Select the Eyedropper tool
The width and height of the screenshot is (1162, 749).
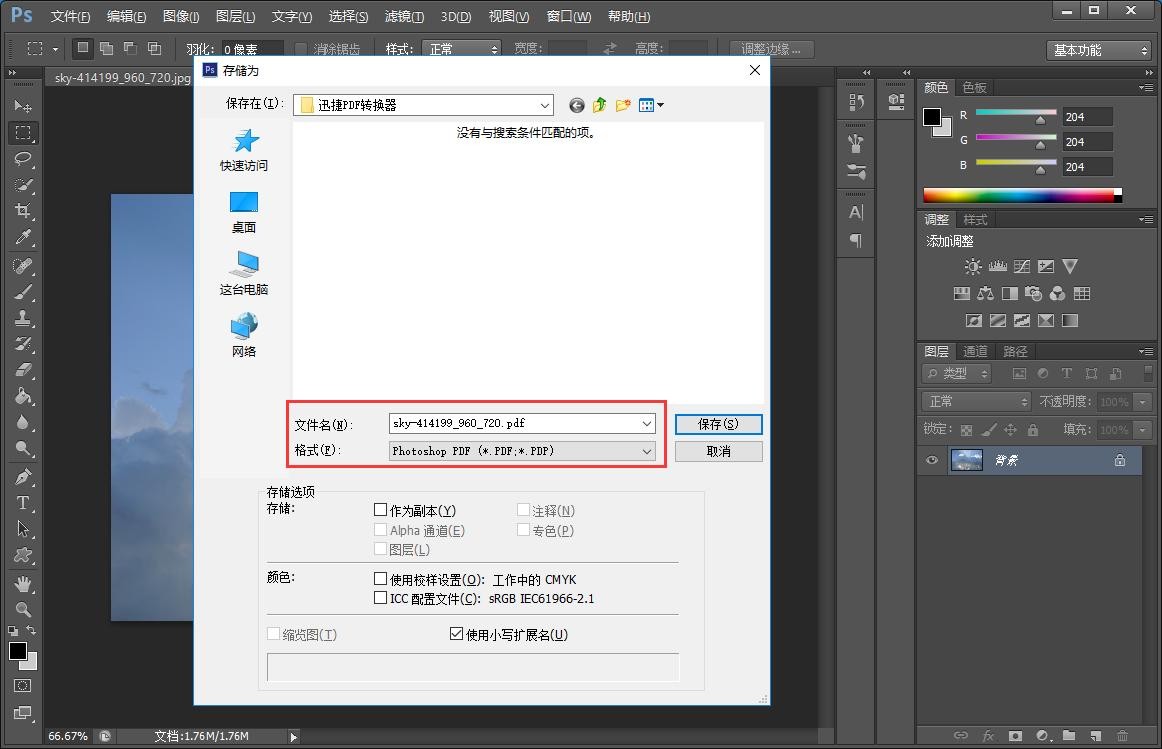click(x=23, y=237)
